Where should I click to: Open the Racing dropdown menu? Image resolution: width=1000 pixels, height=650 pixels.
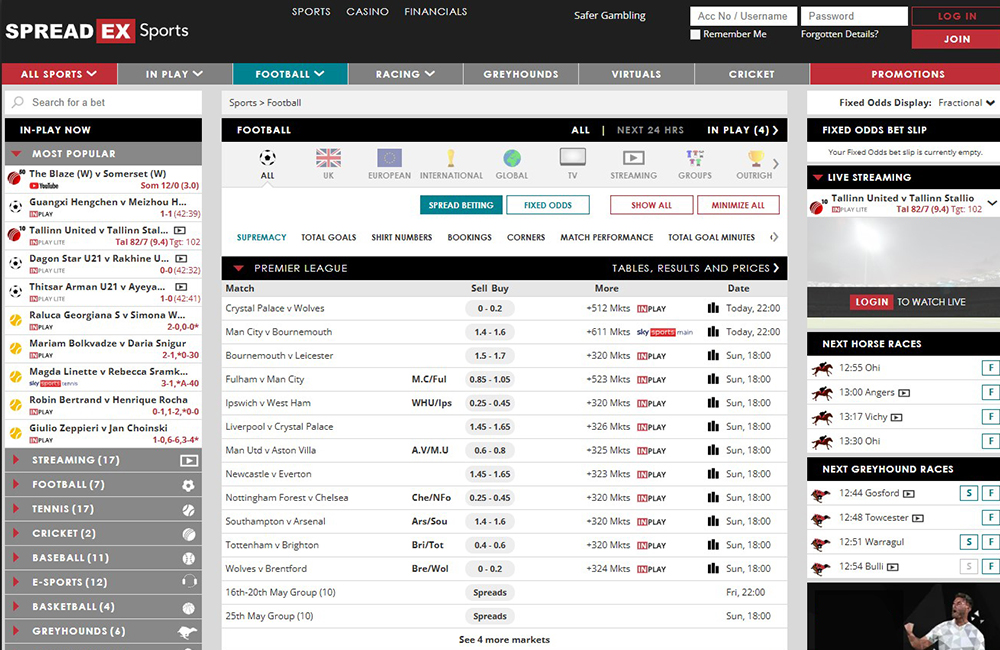click(x=406, y=74)
